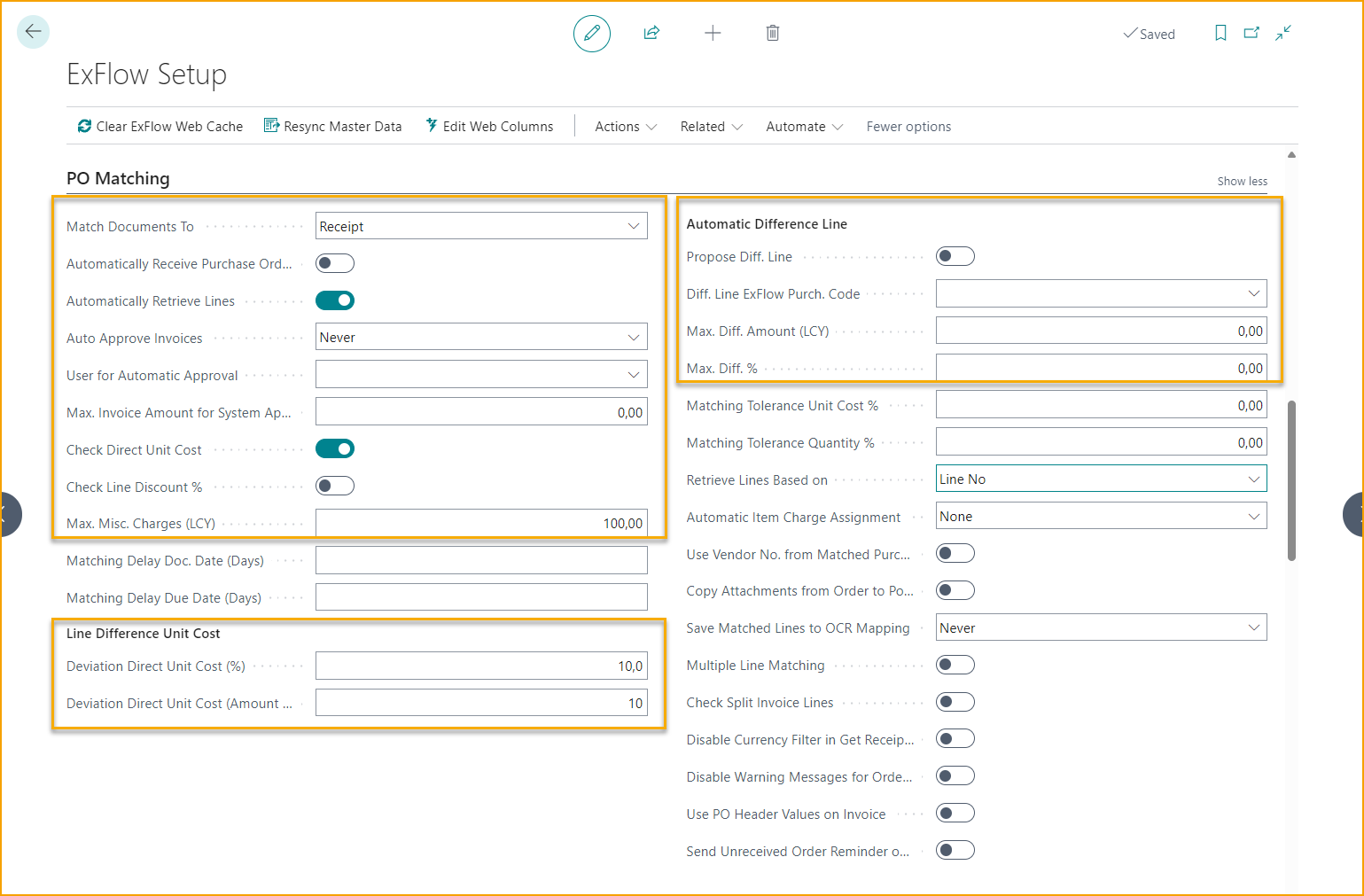Click Matching Tolerance Unit Cost % field
Image resolution: width=1364 pixels, height=896 pixels.
[x=1102, y=405]
